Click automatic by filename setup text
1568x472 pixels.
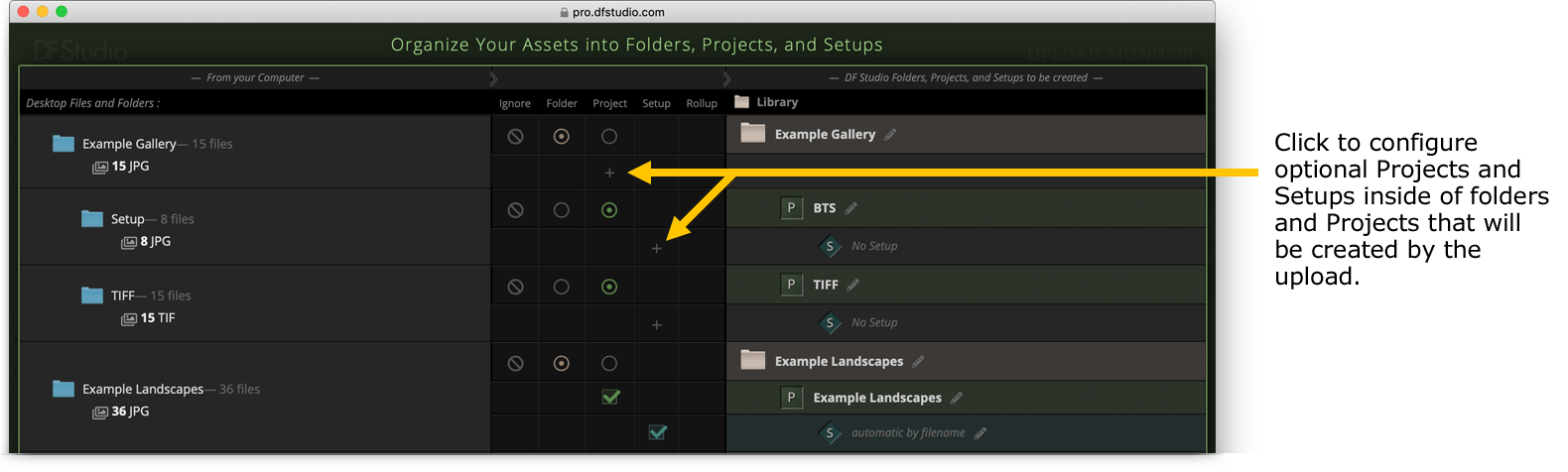(x=908, y=433)
